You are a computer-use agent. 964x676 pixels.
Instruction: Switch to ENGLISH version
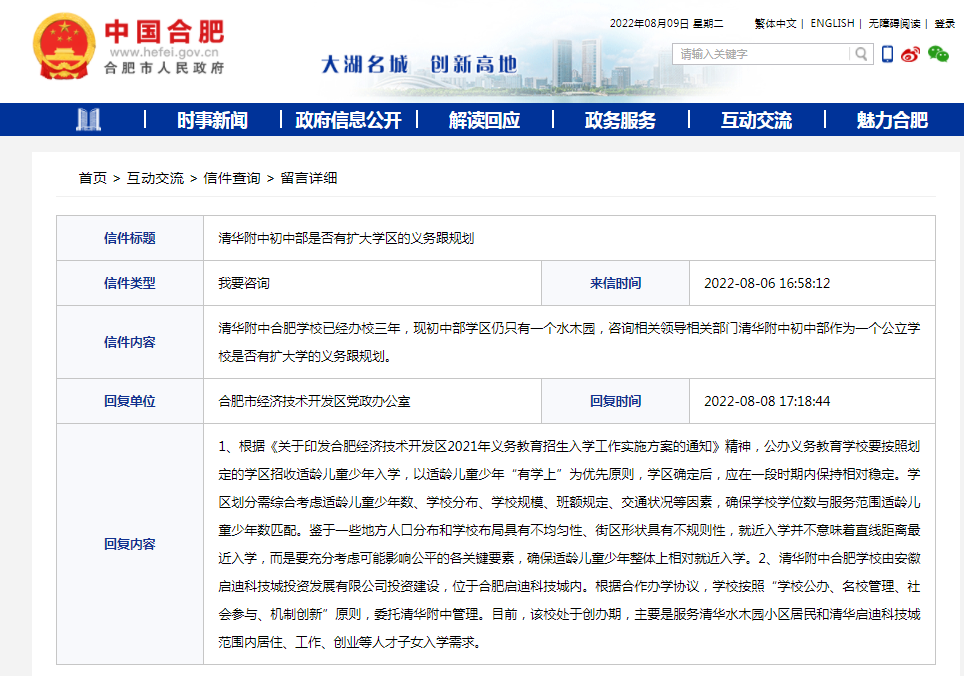coord(832,23)
